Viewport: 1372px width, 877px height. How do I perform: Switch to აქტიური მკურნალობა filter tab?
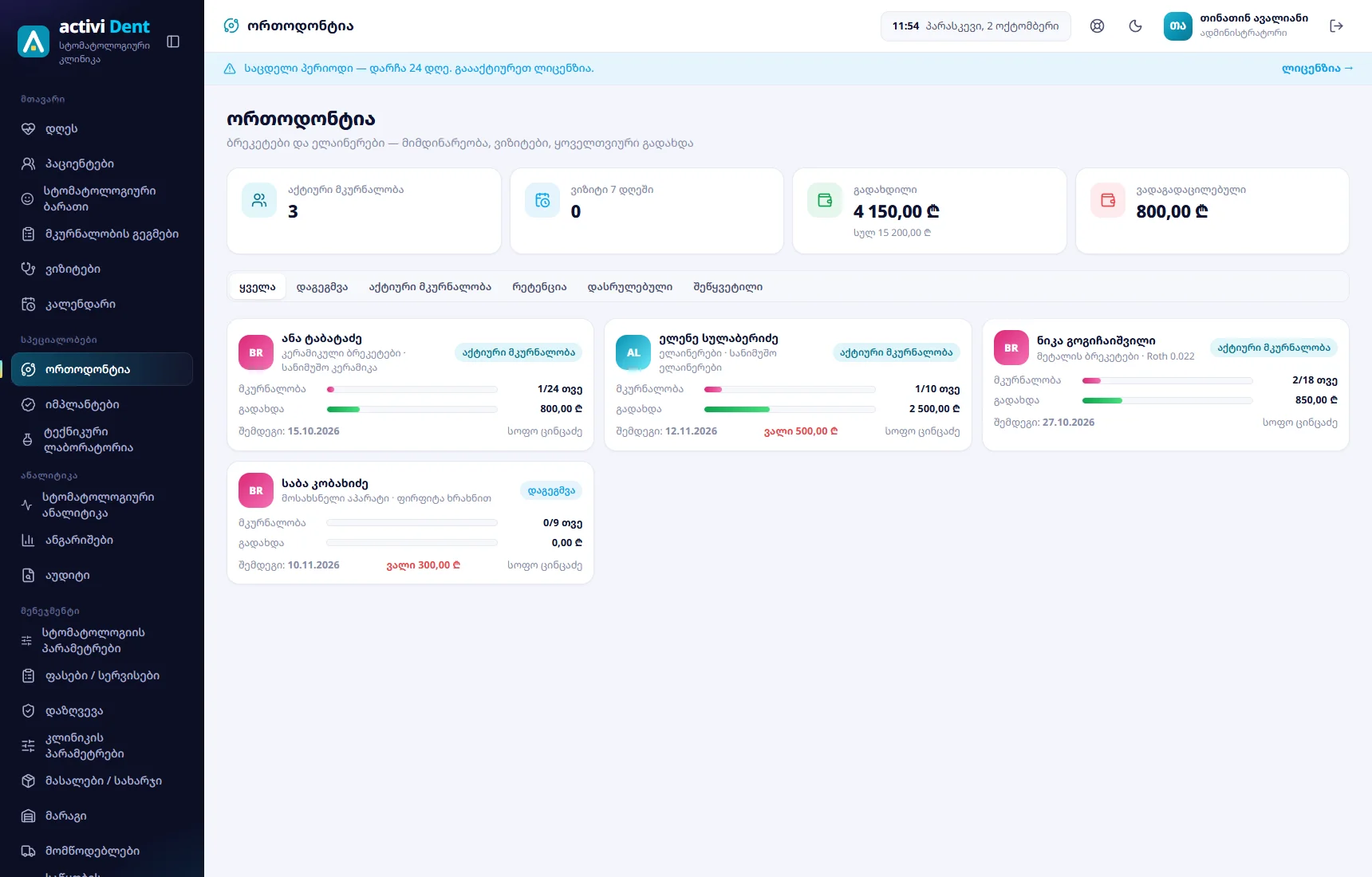coord(430,287)
